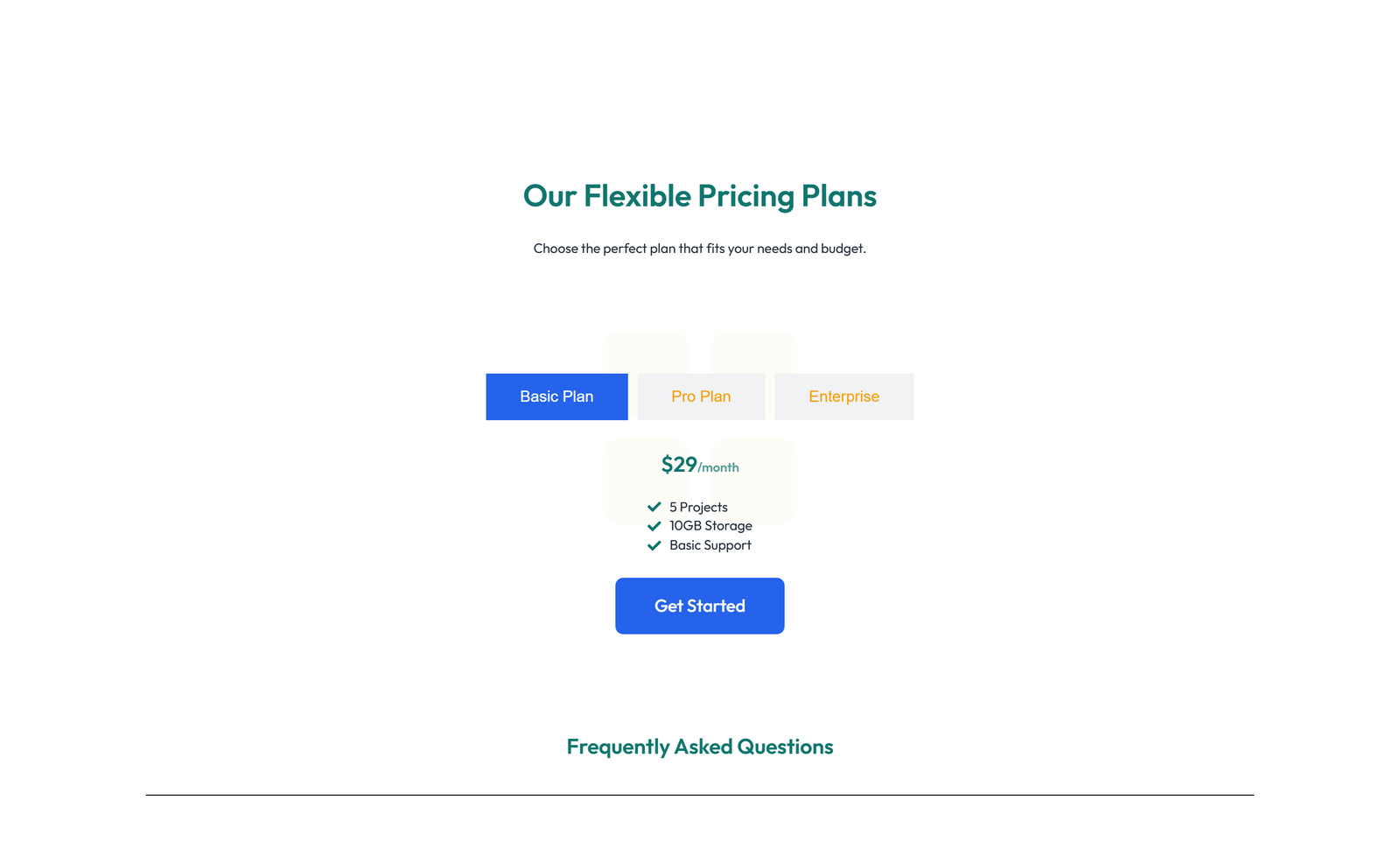This screenshot has height=856, width=1400.
Task: Click the checkmark icon beside 5 Projects
Action: [654, 506]
